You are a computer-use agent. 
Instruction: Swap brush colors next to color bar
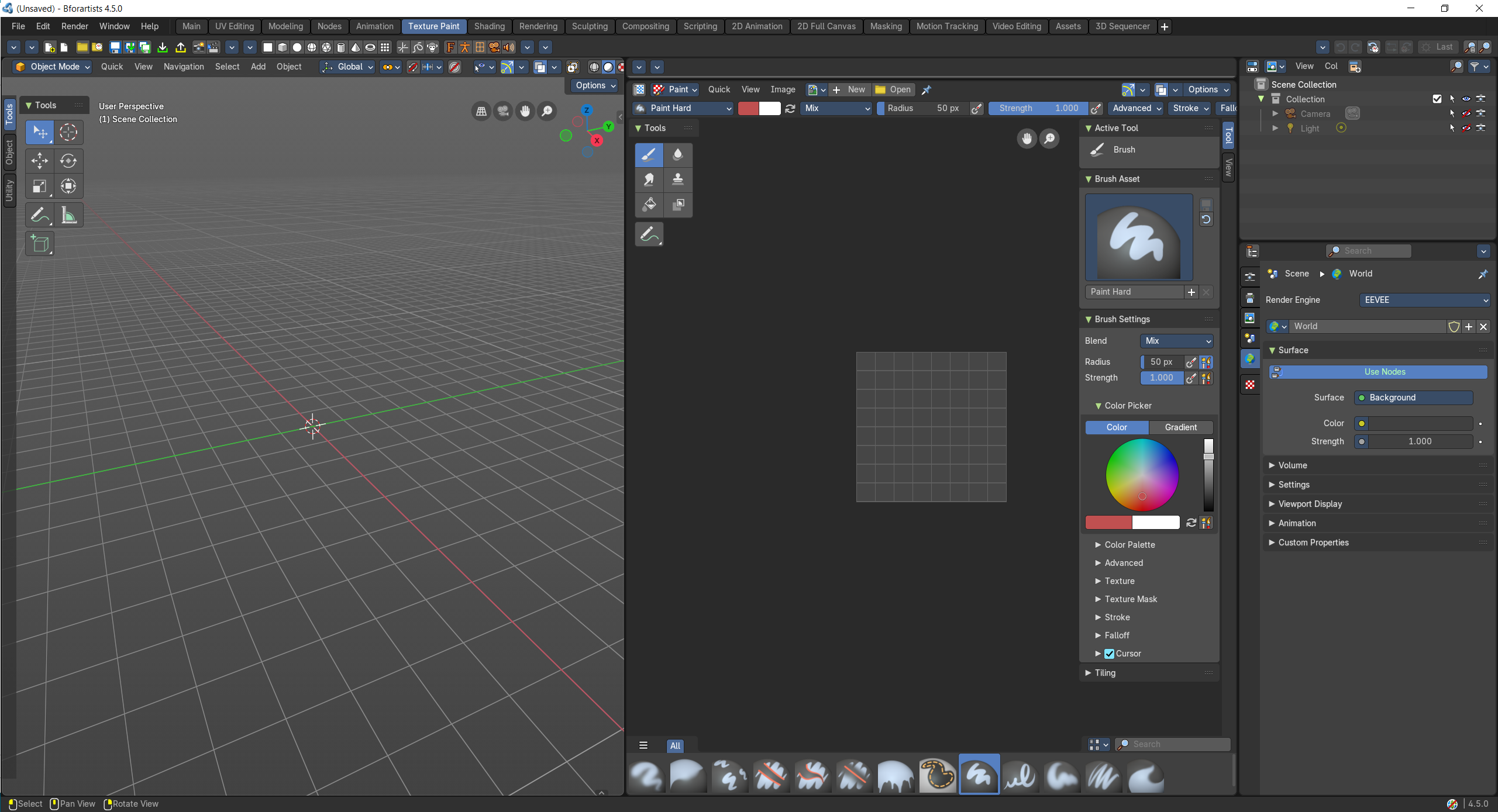pyautogui.click(x=1191, y=523)
